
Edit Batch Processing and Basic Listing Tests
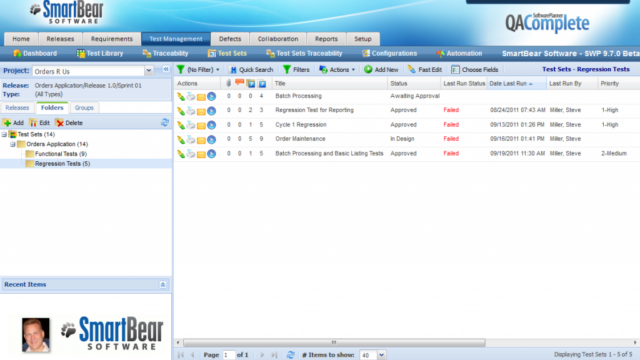181,154
